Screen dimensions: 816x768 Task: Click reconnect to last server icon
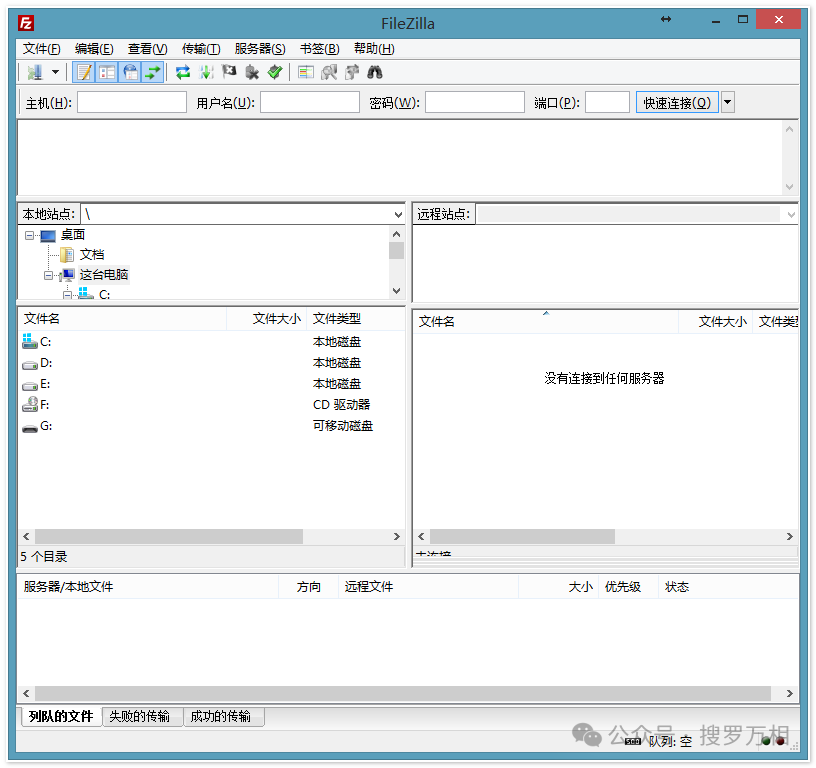(x=275, y=72)
